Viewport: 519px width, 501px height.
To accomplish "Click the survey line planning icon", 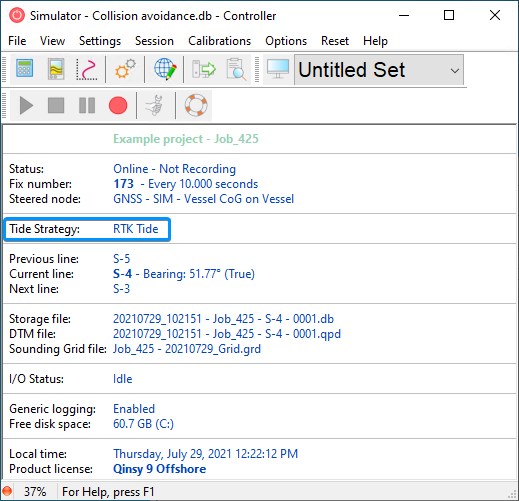I will [87, 69].
